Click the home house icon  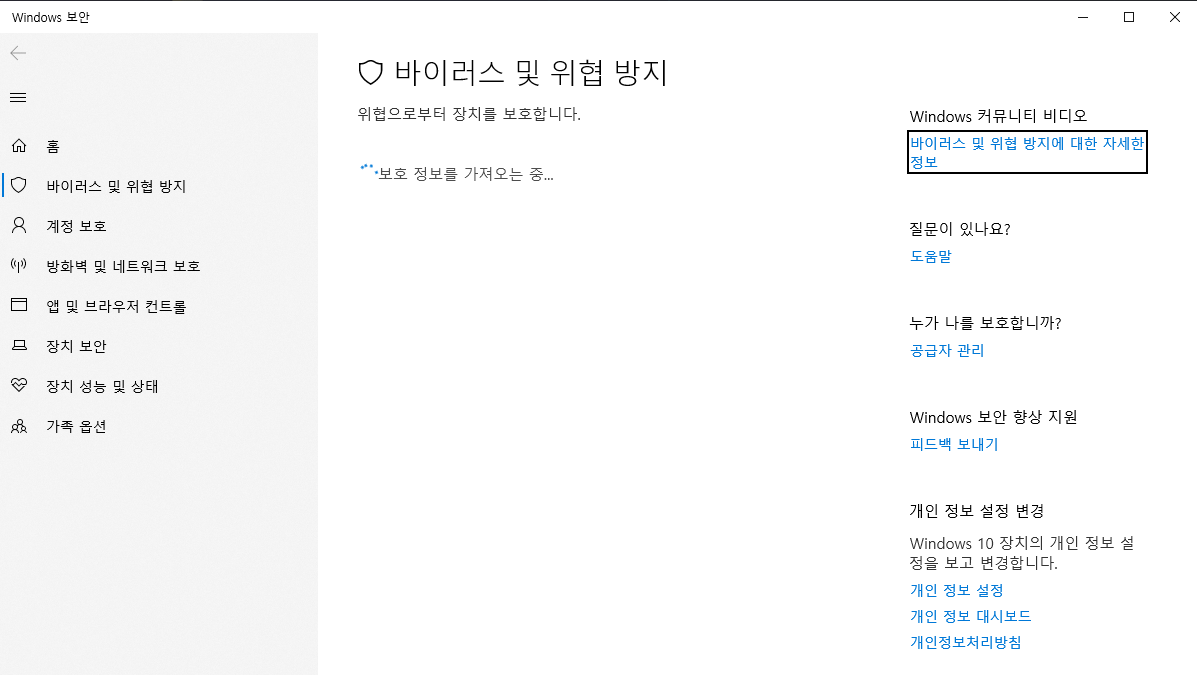(x=19, y=145)
